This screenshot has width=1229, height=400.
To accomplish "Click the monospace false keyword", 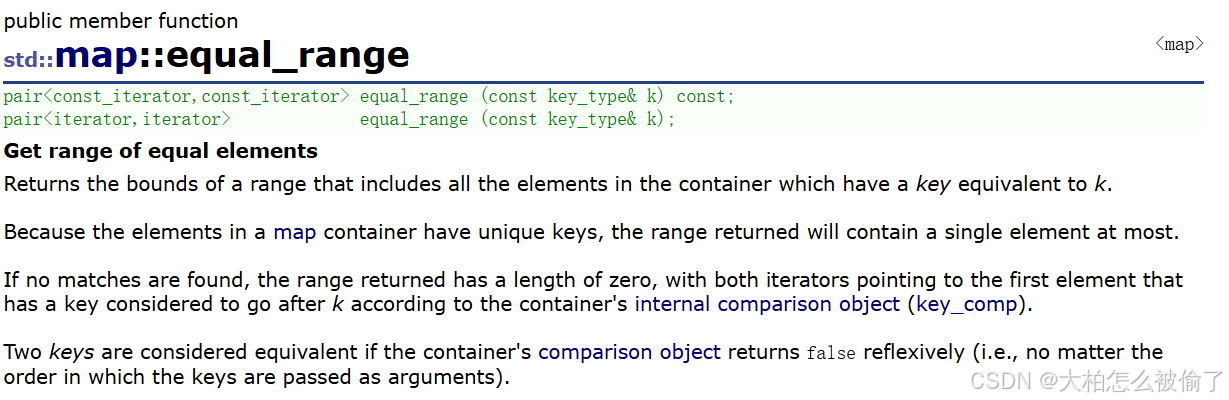I will tap(831, 353).
